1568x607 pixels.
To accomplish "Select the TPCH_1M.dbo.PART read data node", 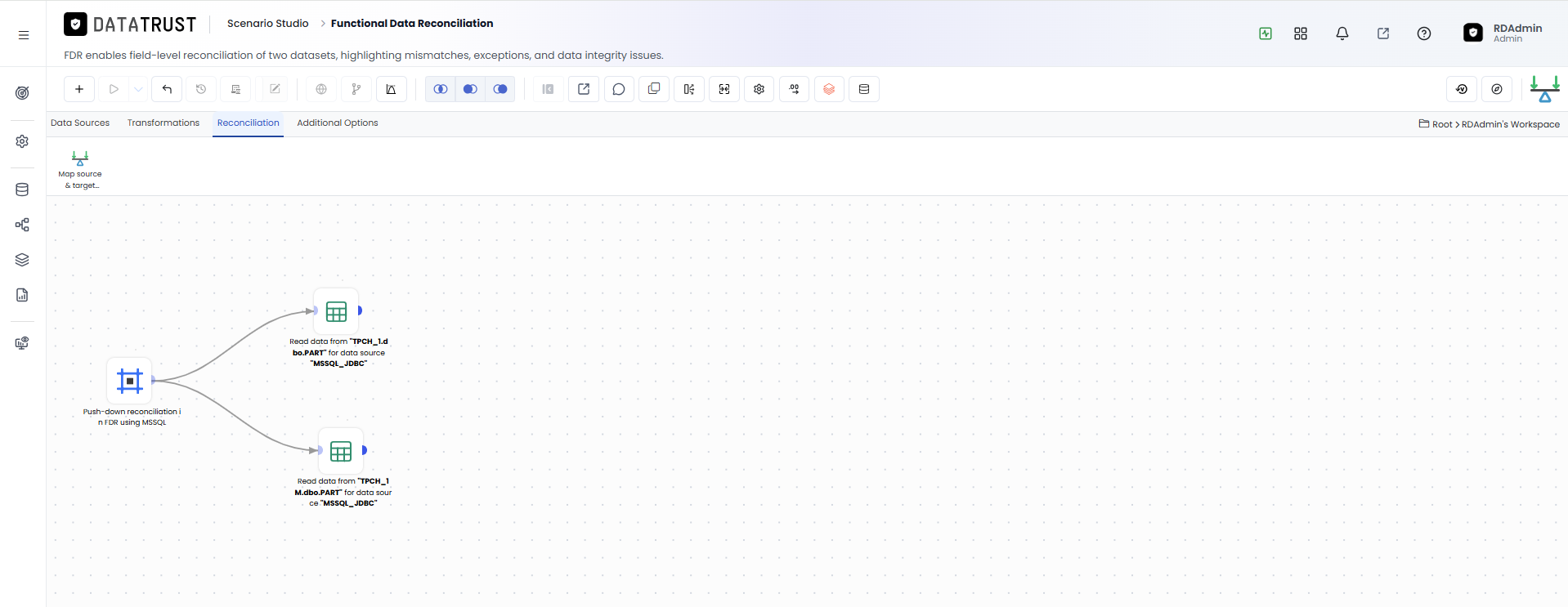I will point(341,451).
